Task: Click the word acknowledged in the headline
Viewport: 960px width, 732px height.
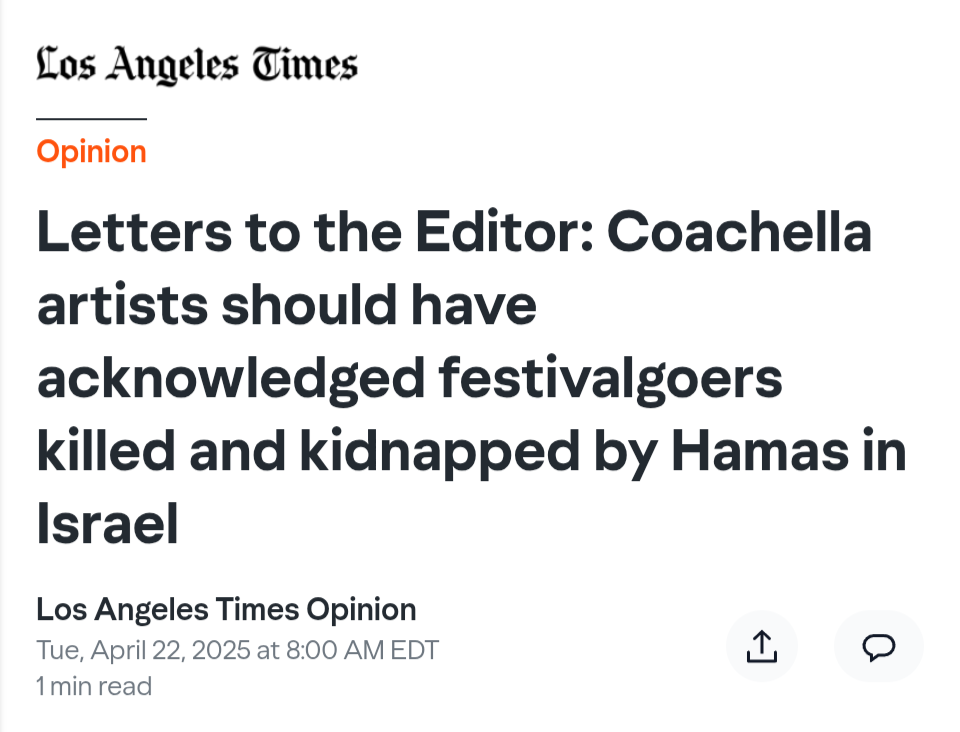Action: pos(231,379)
